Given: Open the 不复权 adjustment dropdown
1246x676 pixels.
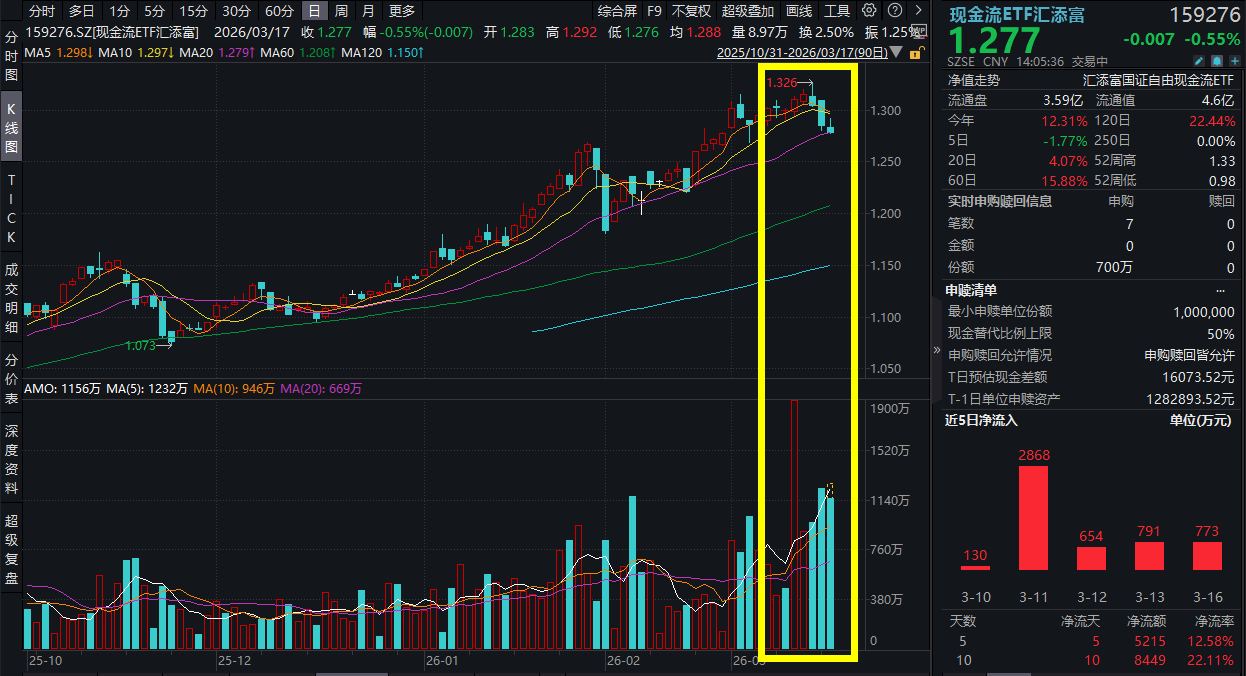Looking at the screenshot, I should [x=691, y=11].
